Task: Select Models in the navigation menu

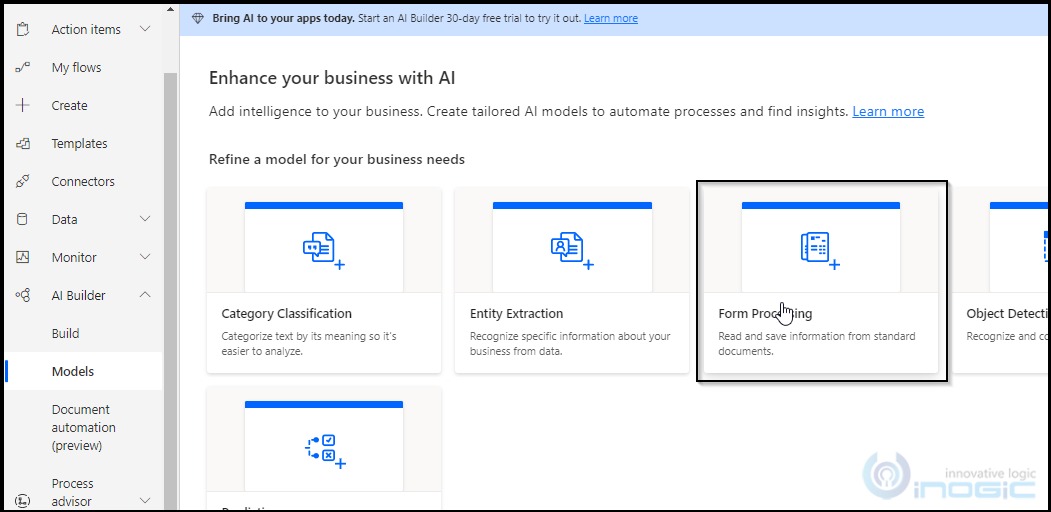Action: [x=73, y=372]
